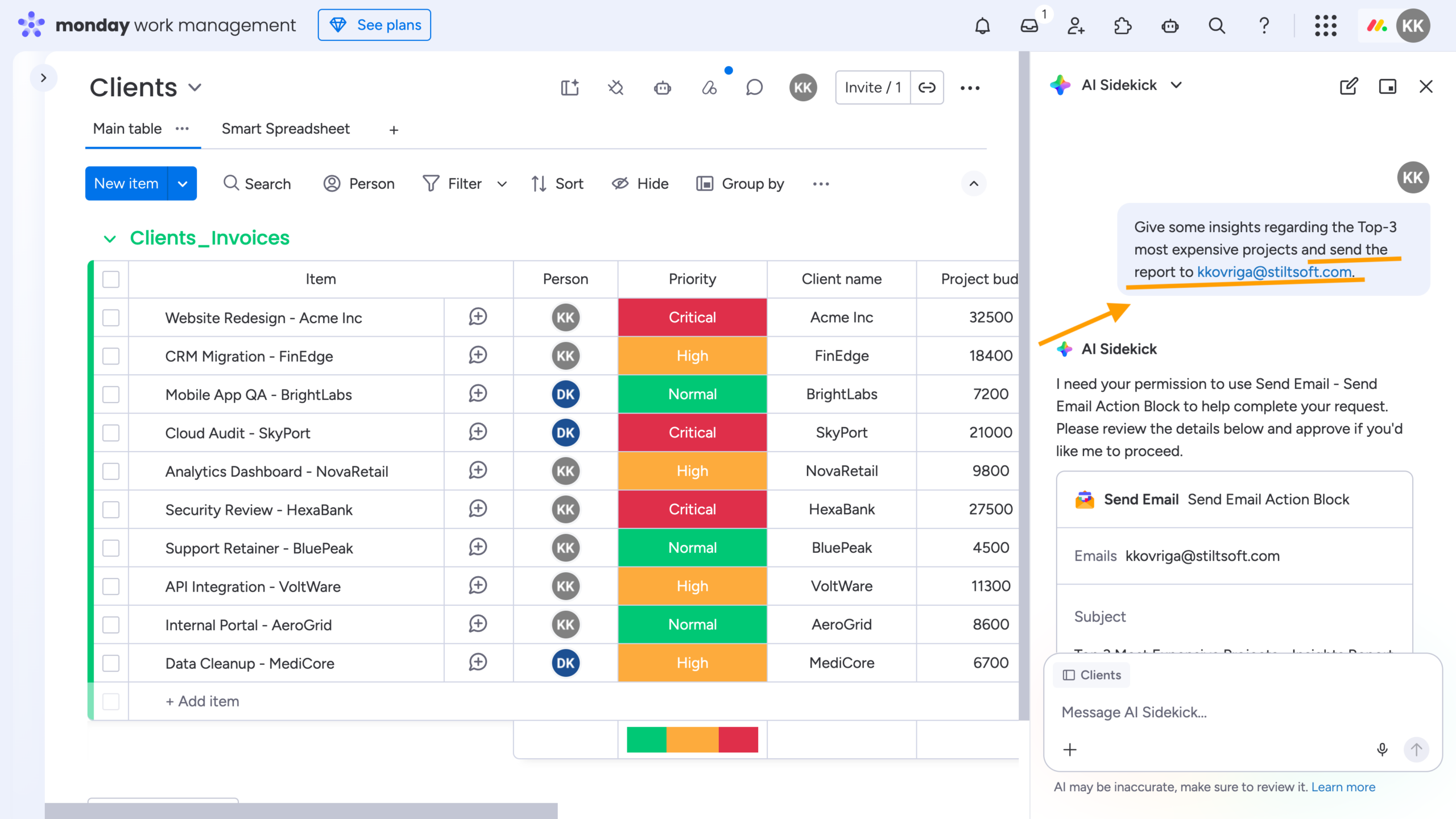Collapse the board header chevron

974,184
